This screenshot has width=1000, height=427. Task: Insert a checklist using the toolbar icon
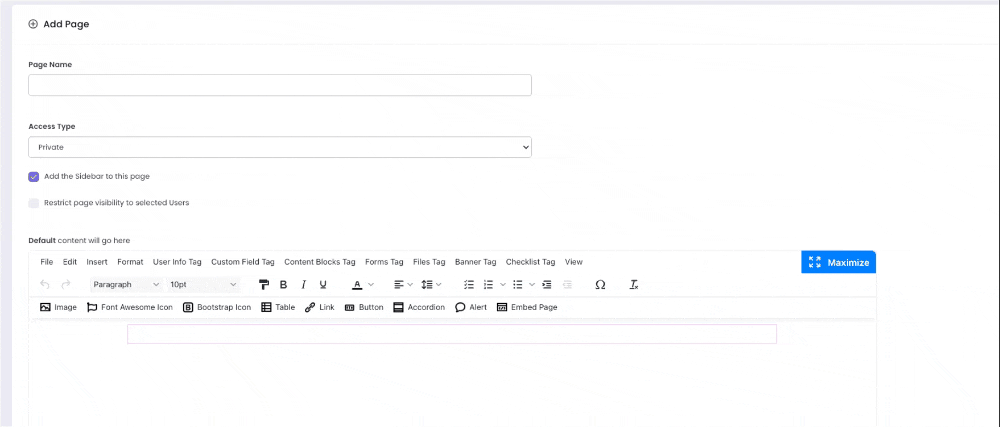coord(469,285)
